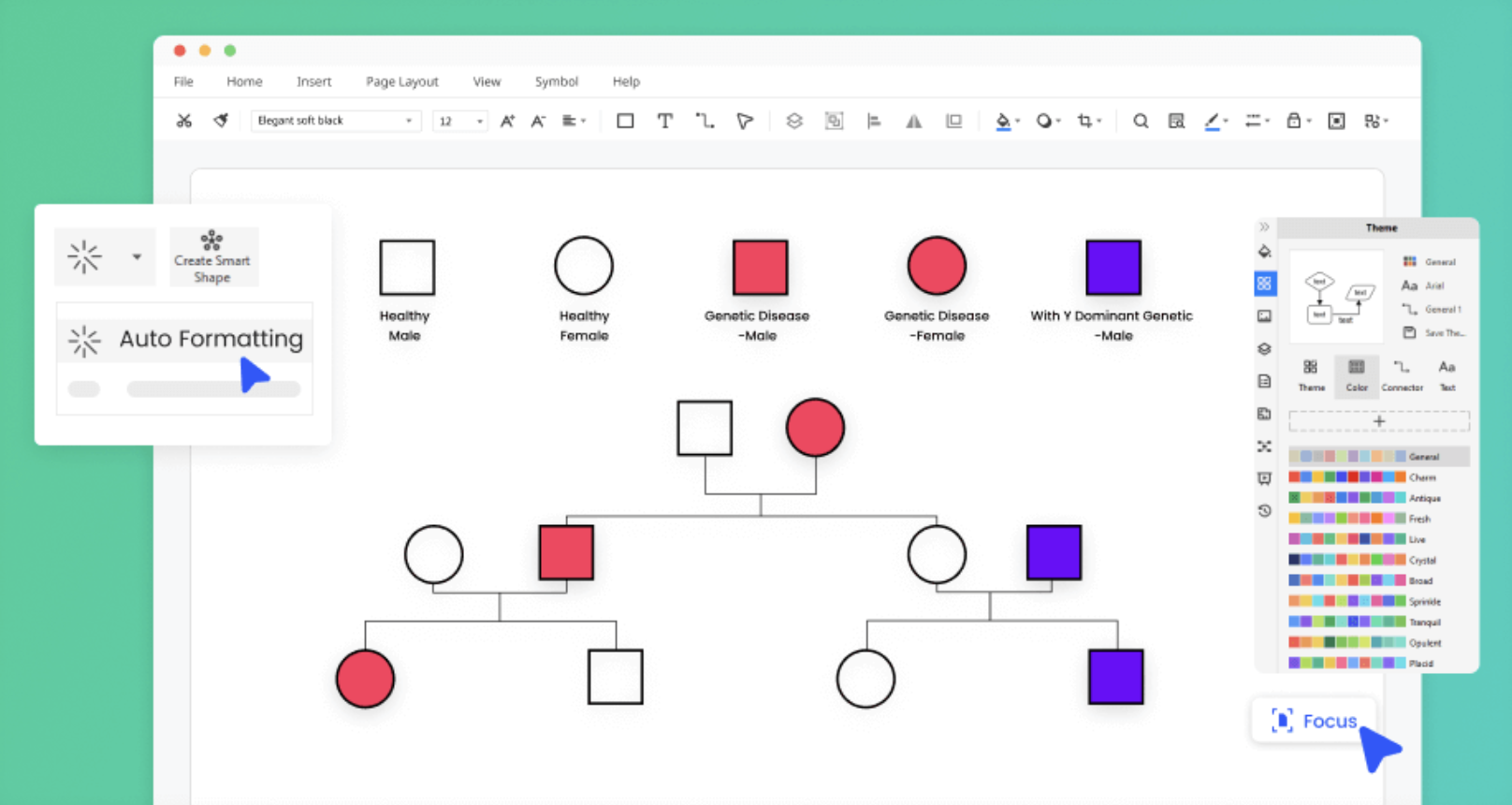Screen dimensions: 1512x805
Task: Open the Help menu
Action: click(626, 81)
